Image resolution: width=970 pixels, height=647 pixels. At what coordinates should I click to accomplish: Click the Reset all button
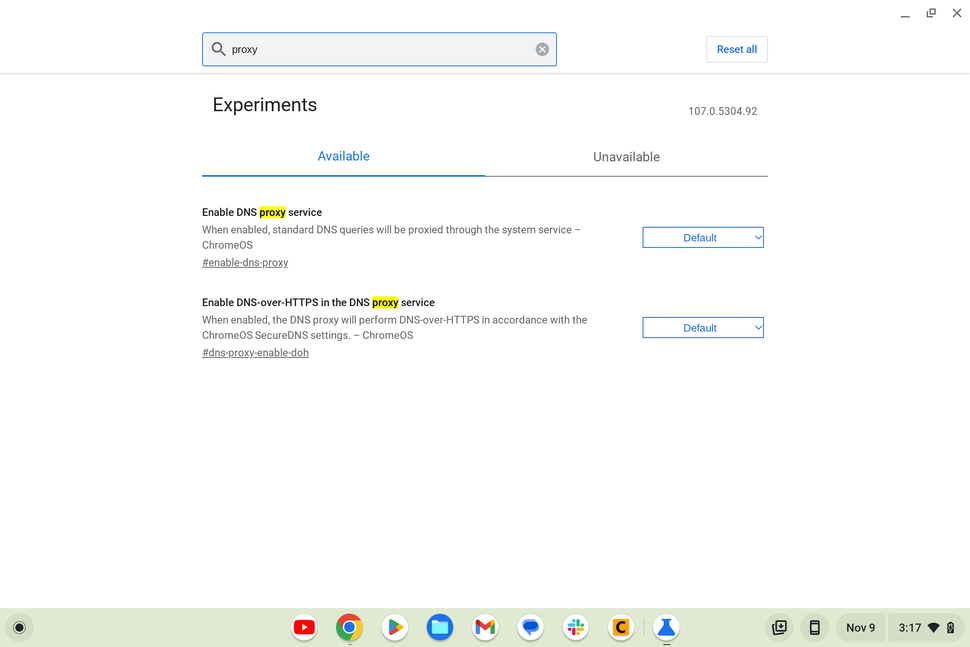pos(737,49)
